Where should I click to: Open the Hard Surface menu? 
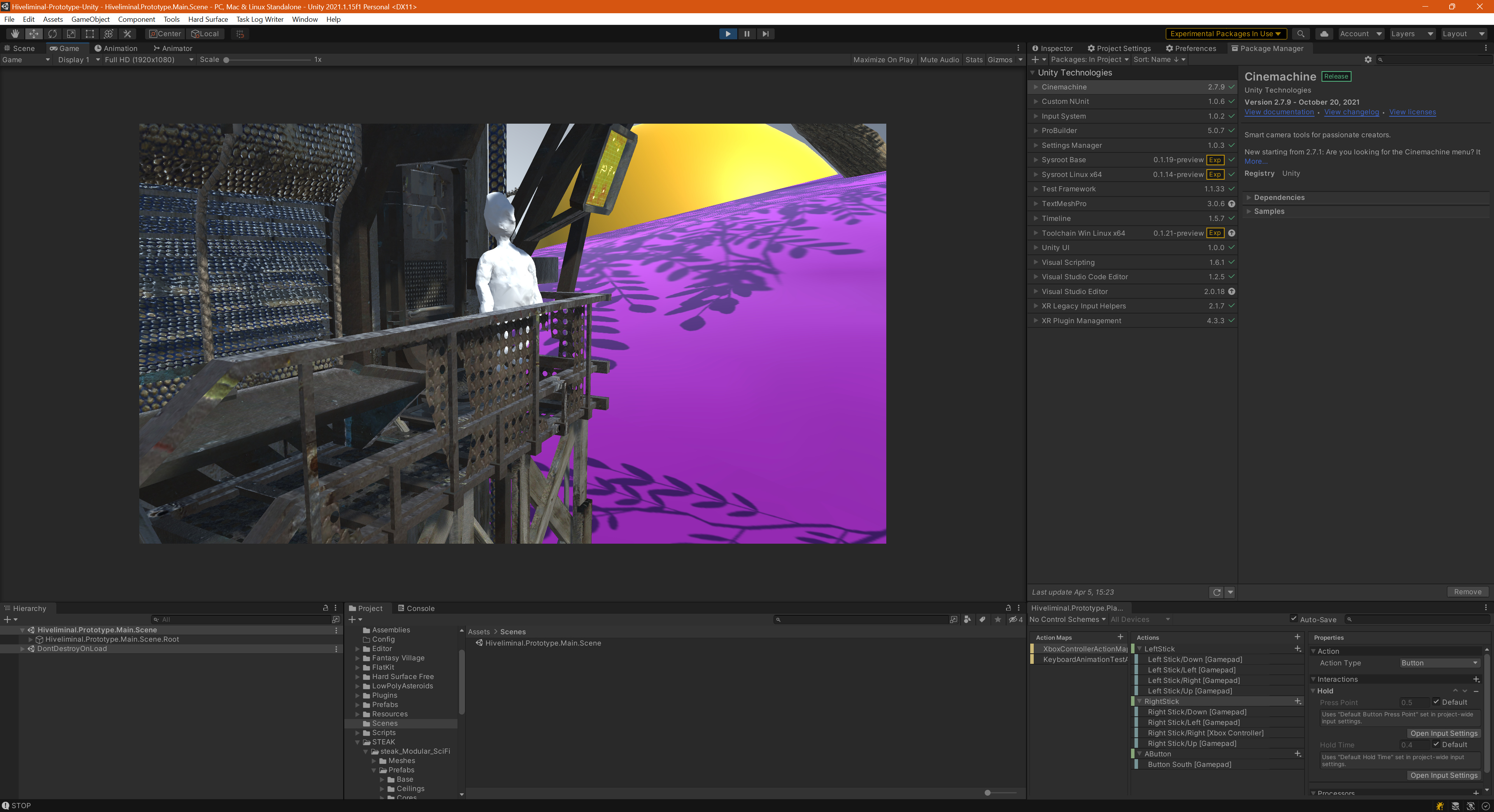point(208,19)
